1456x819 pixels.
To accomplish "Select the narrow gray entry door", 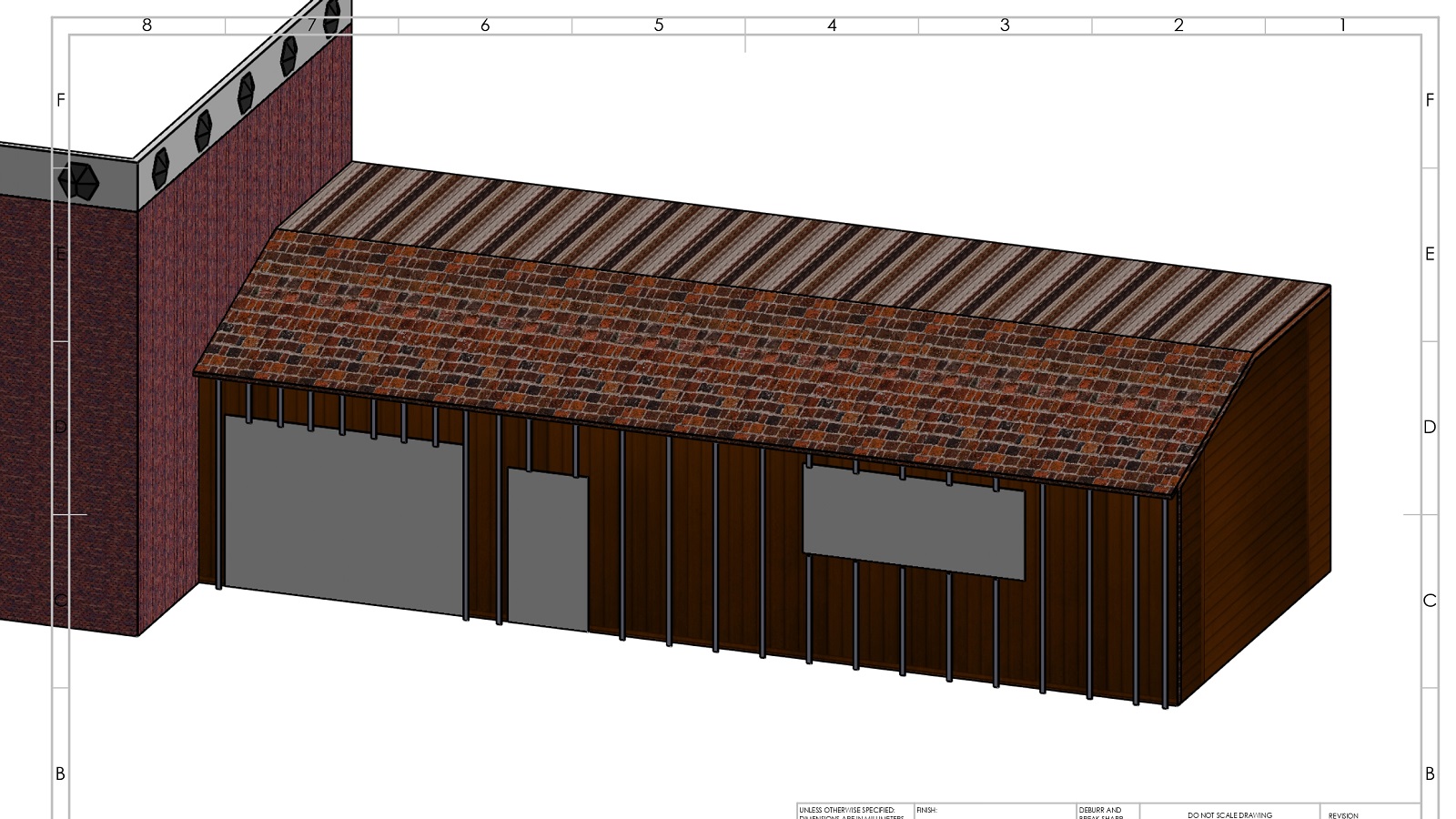I will tap(547, 551).
